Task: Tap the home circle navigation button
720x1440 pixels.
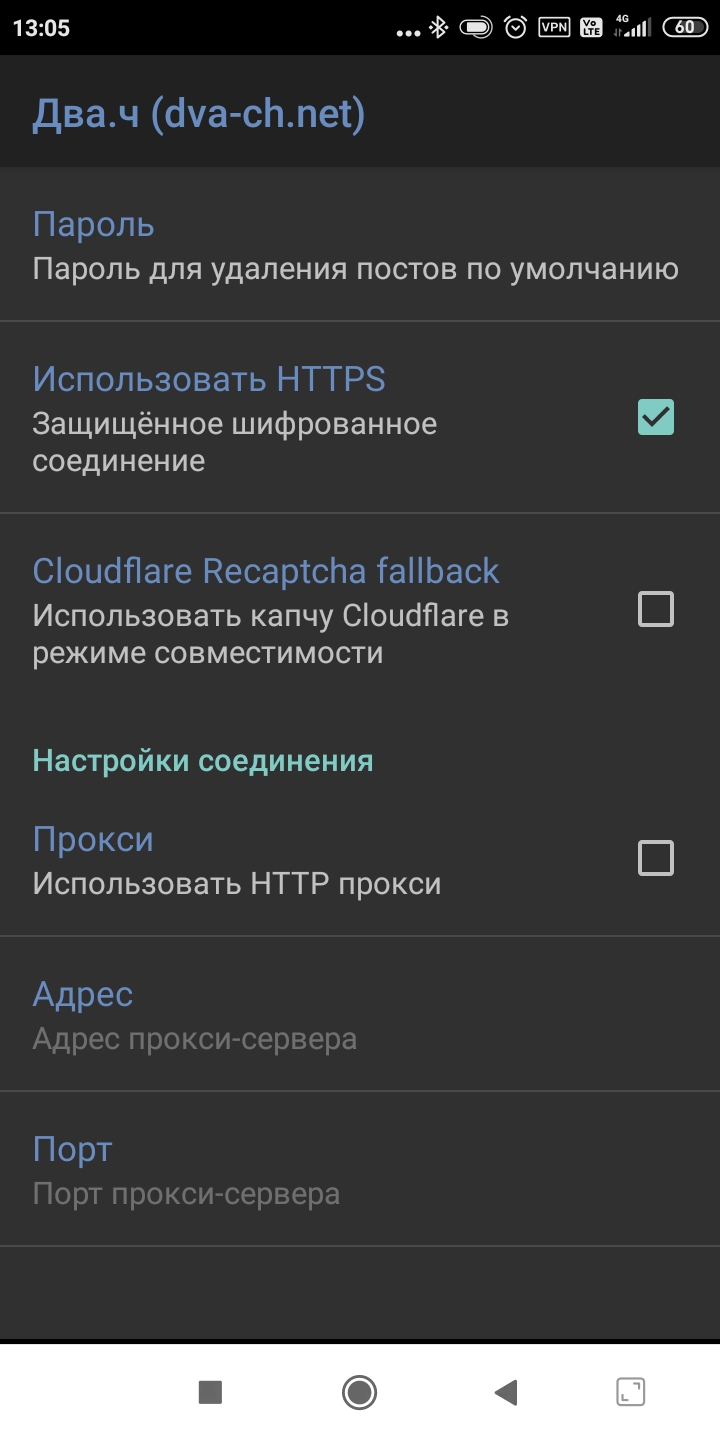Action: [x=359, y=1392]
